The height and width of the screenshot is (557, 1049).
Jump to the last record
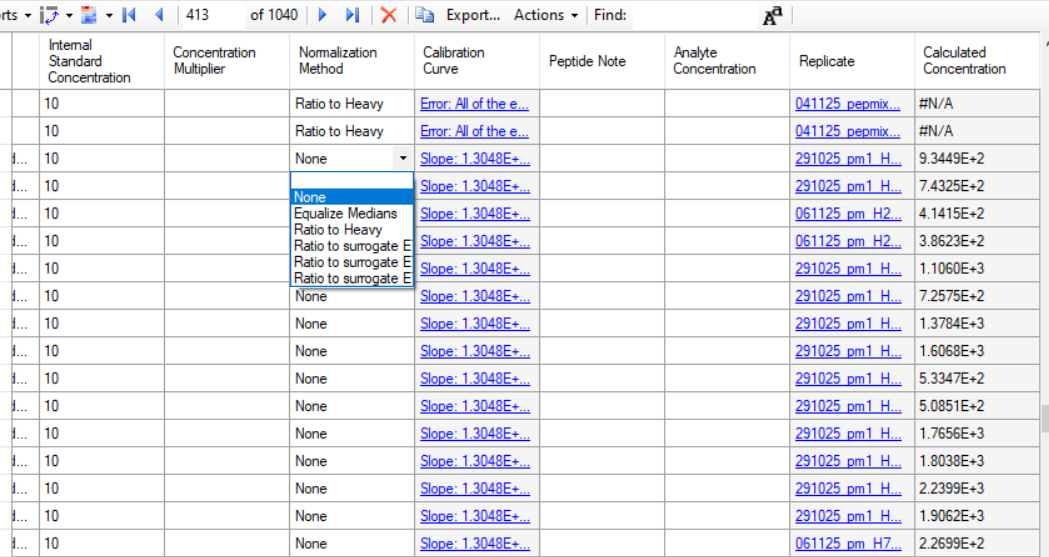coord(352,15)
